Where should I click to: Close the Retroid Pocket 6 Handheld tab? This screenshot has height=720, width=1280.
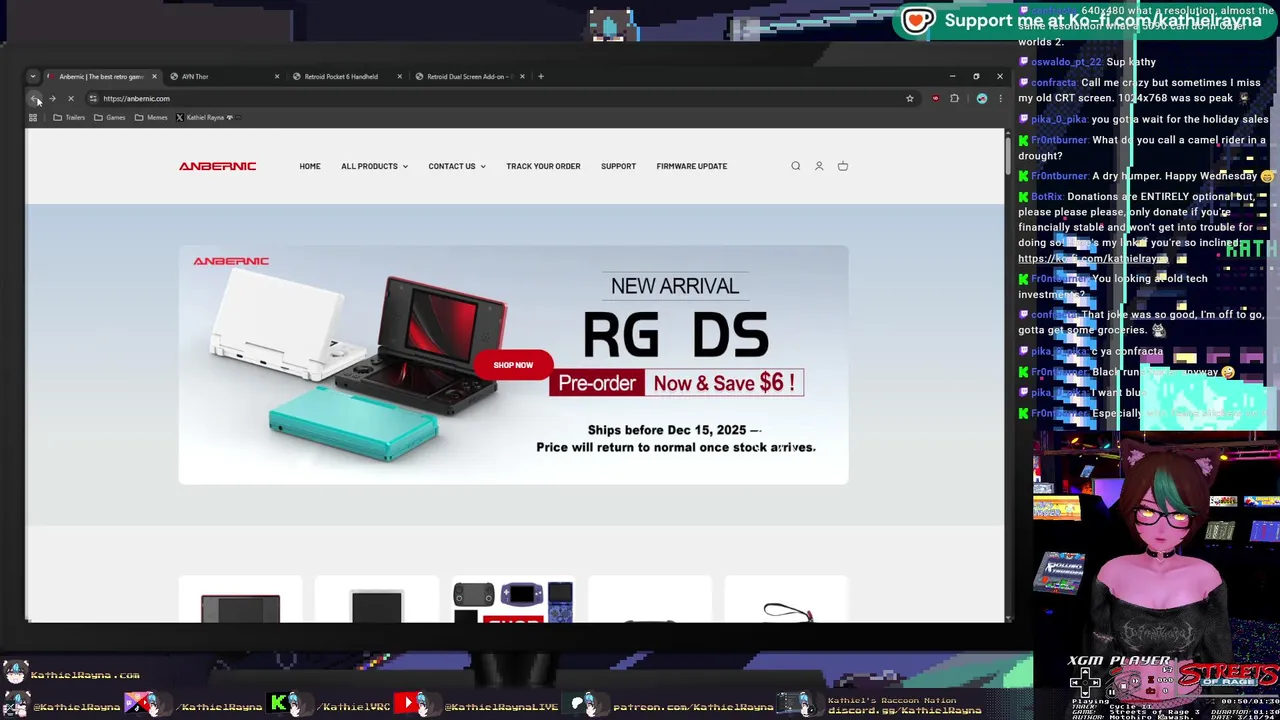tap(399, 76)
